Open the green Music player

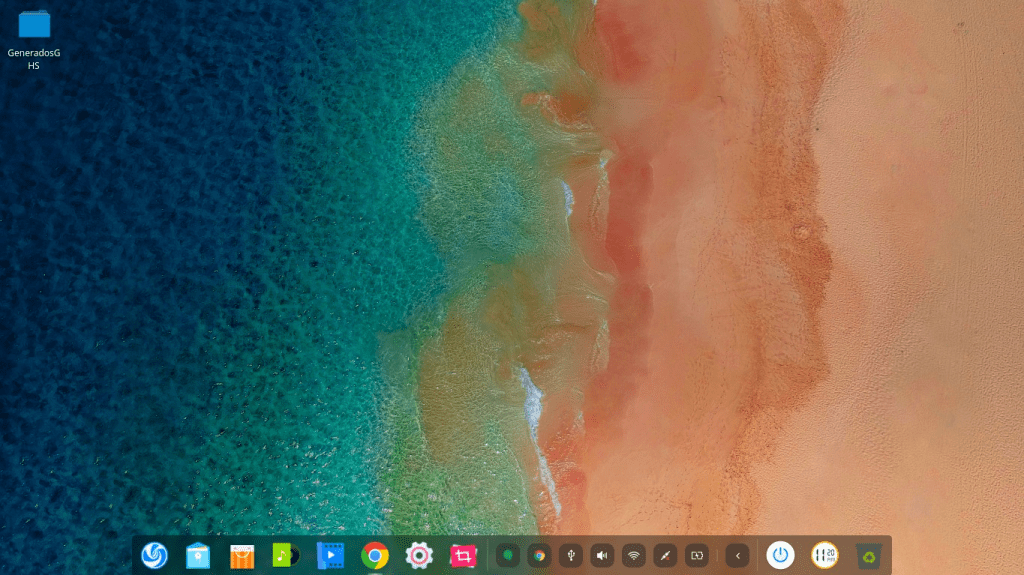(286, 555)
